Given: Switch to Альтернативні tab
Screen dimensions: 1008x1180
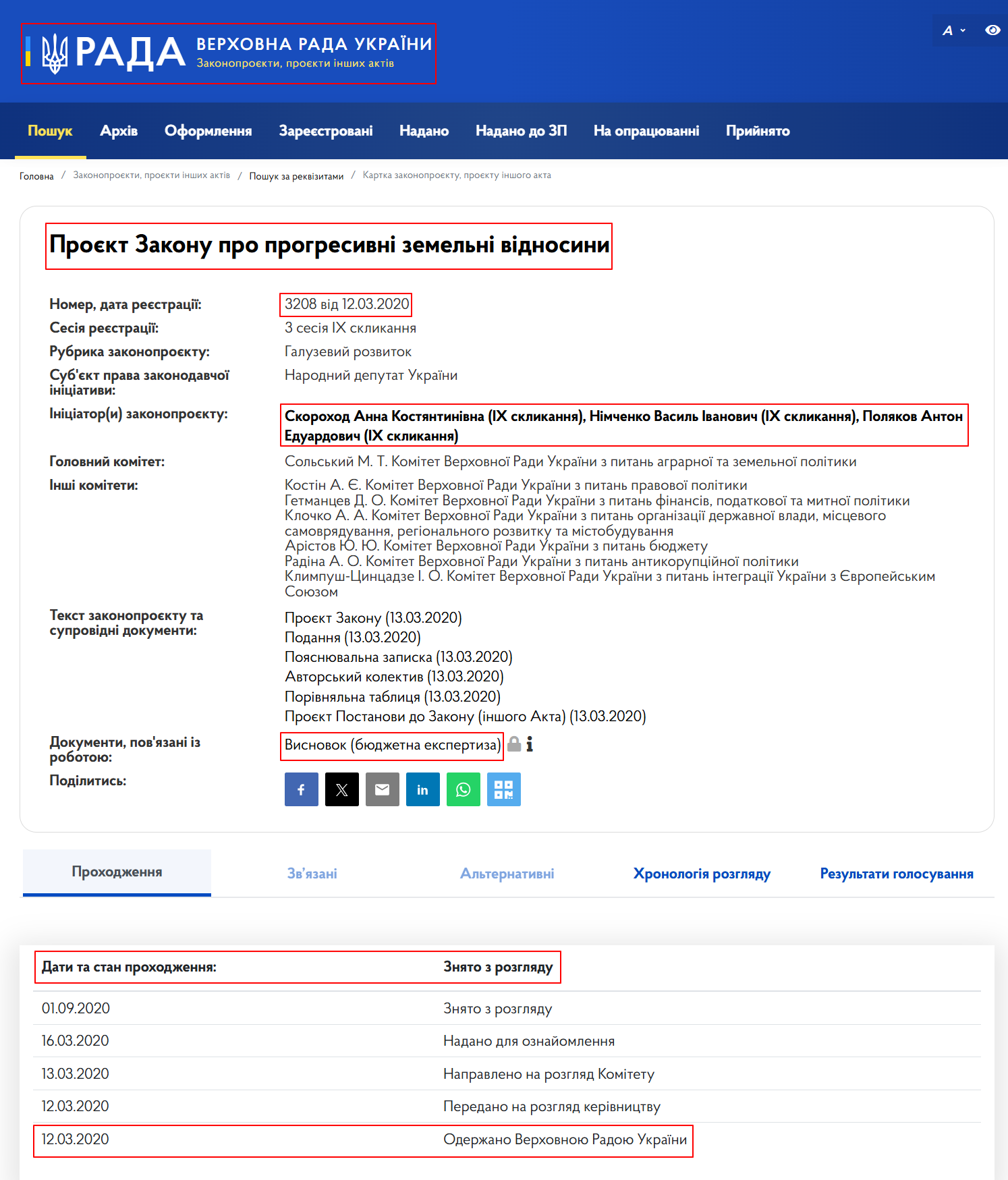Looking at the screenshot, I should (x=507, y=874).
